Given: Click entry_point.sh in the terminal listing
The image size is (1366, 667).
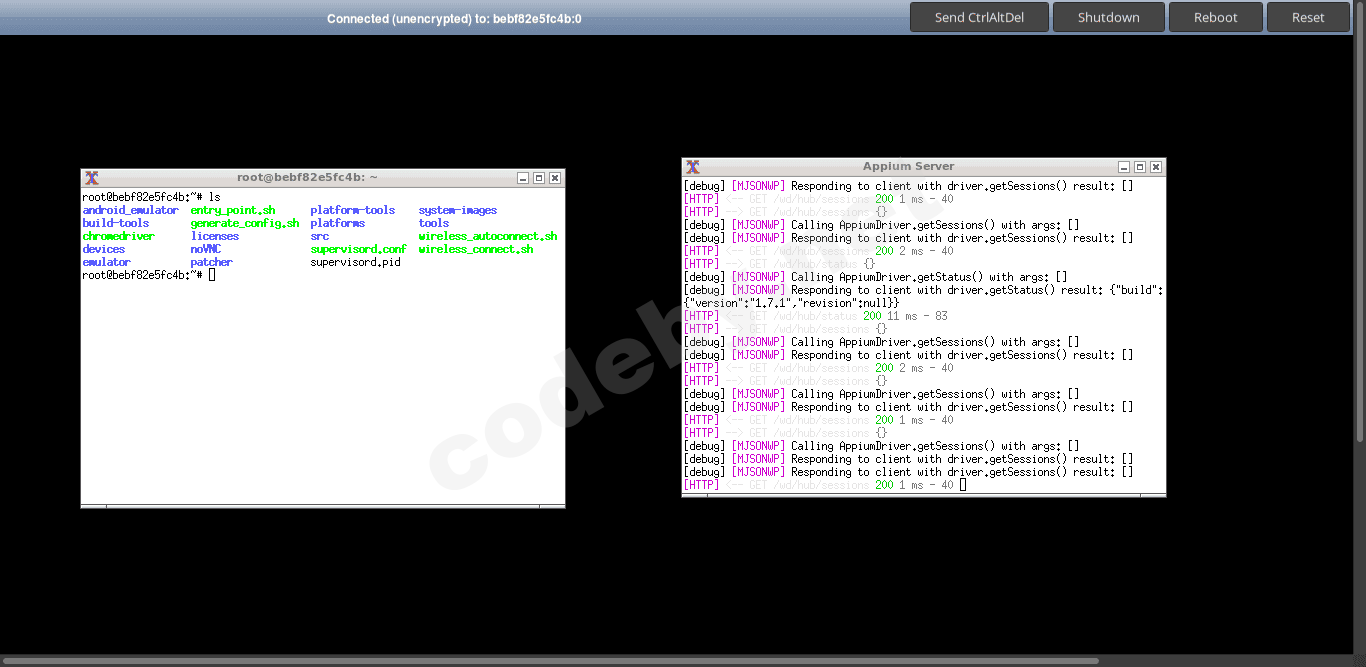Looking at the screenshot, I should (233, 210).
